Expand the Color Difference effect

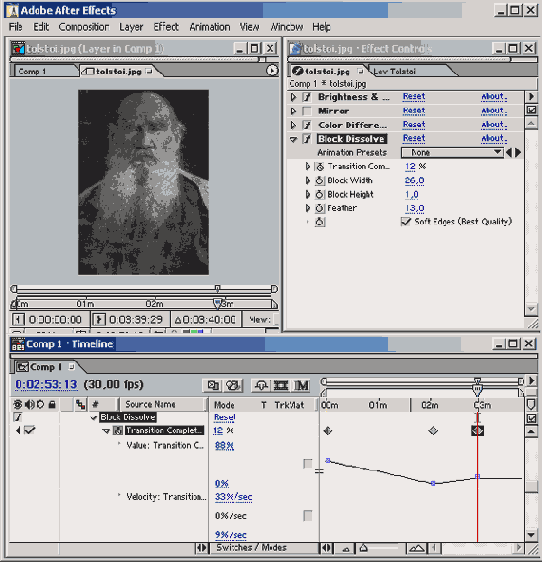tap(293, 125)
